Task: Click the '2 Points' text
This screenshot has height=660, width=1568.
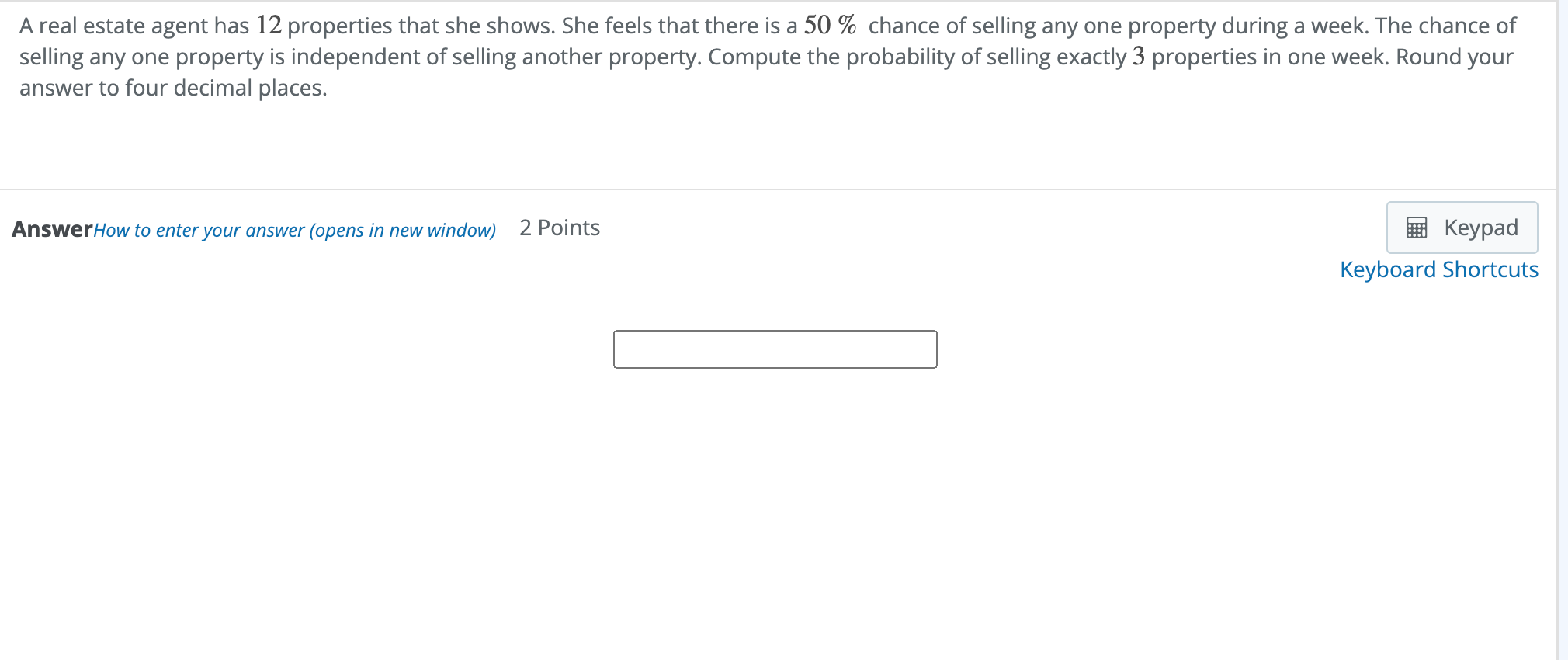Action: pyautogui.click(x=559, y=228)
